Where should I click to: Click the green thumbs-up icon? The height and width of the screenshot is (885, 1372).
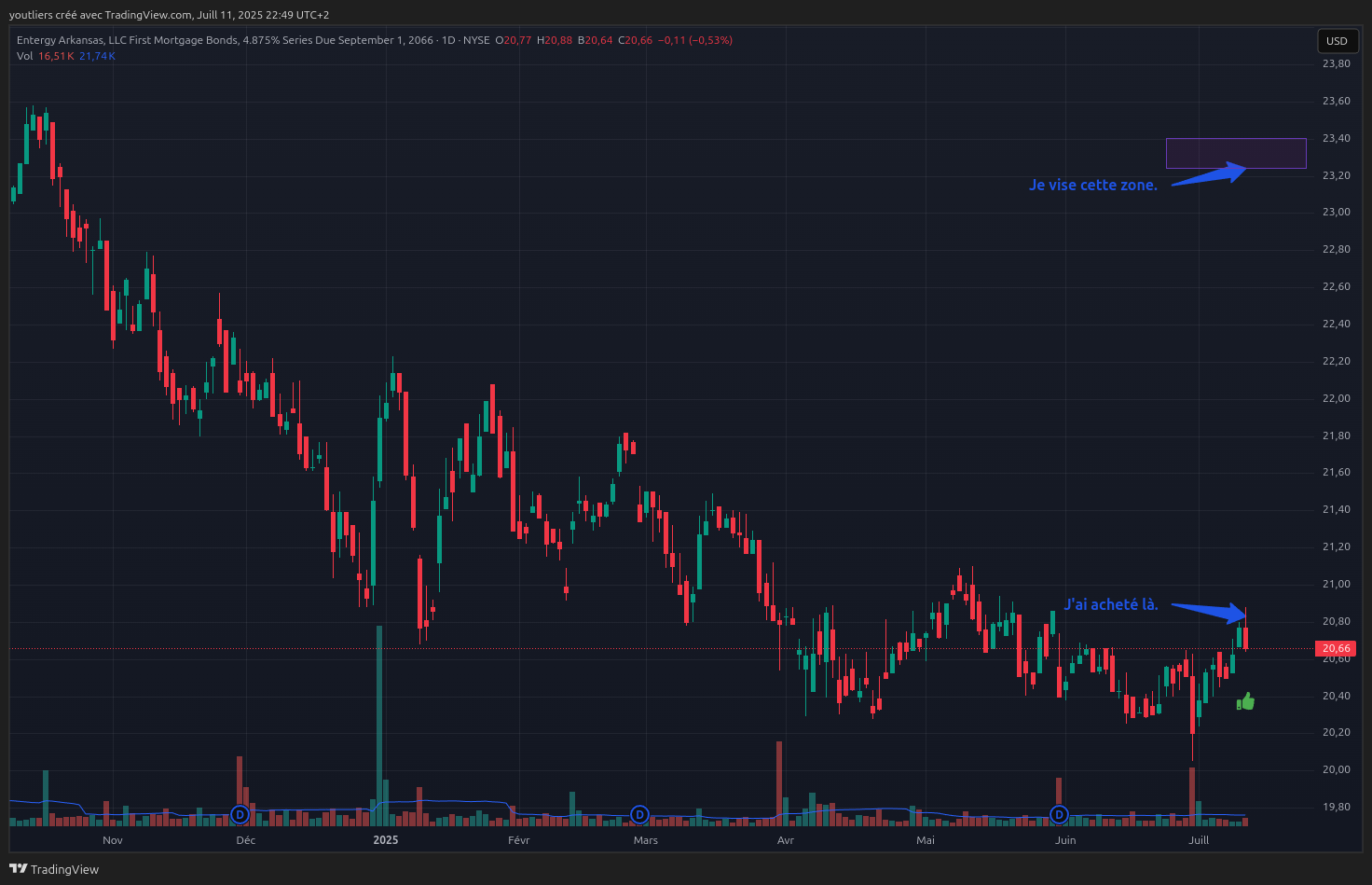point(1245,702)
